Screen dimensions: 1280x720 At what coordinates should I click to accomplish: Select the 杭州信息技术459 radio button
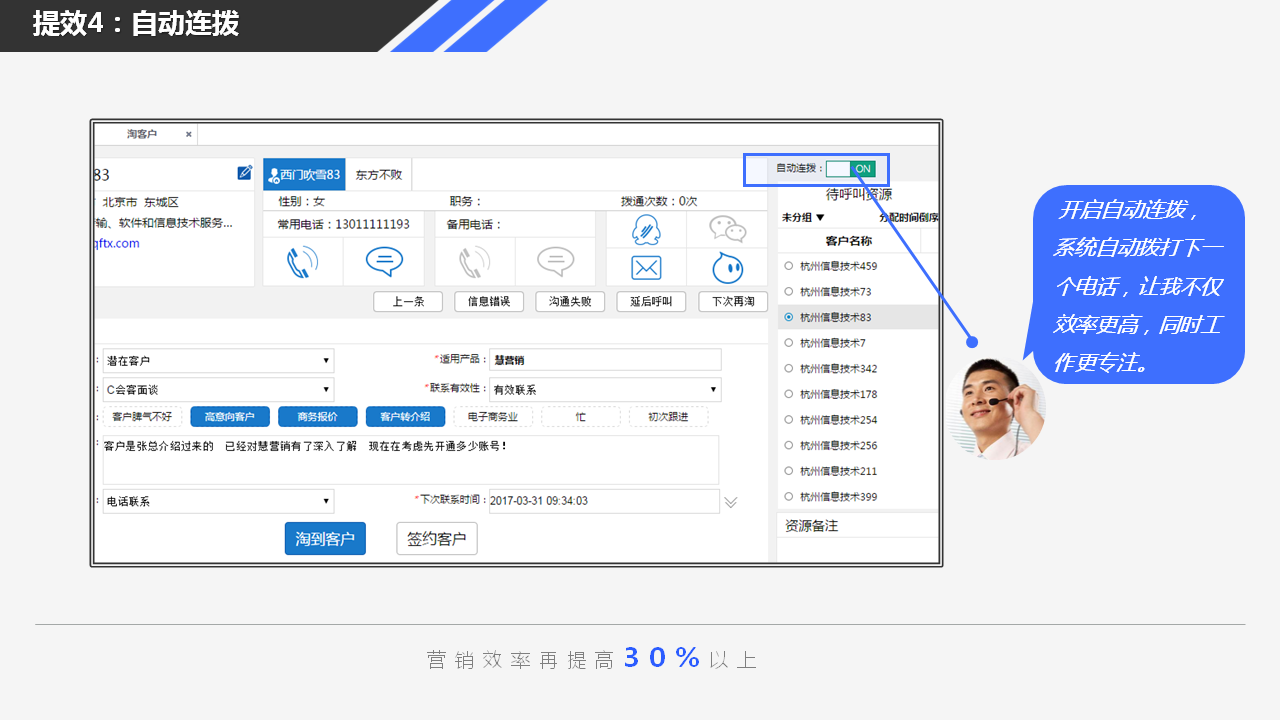tap(789, 266)
